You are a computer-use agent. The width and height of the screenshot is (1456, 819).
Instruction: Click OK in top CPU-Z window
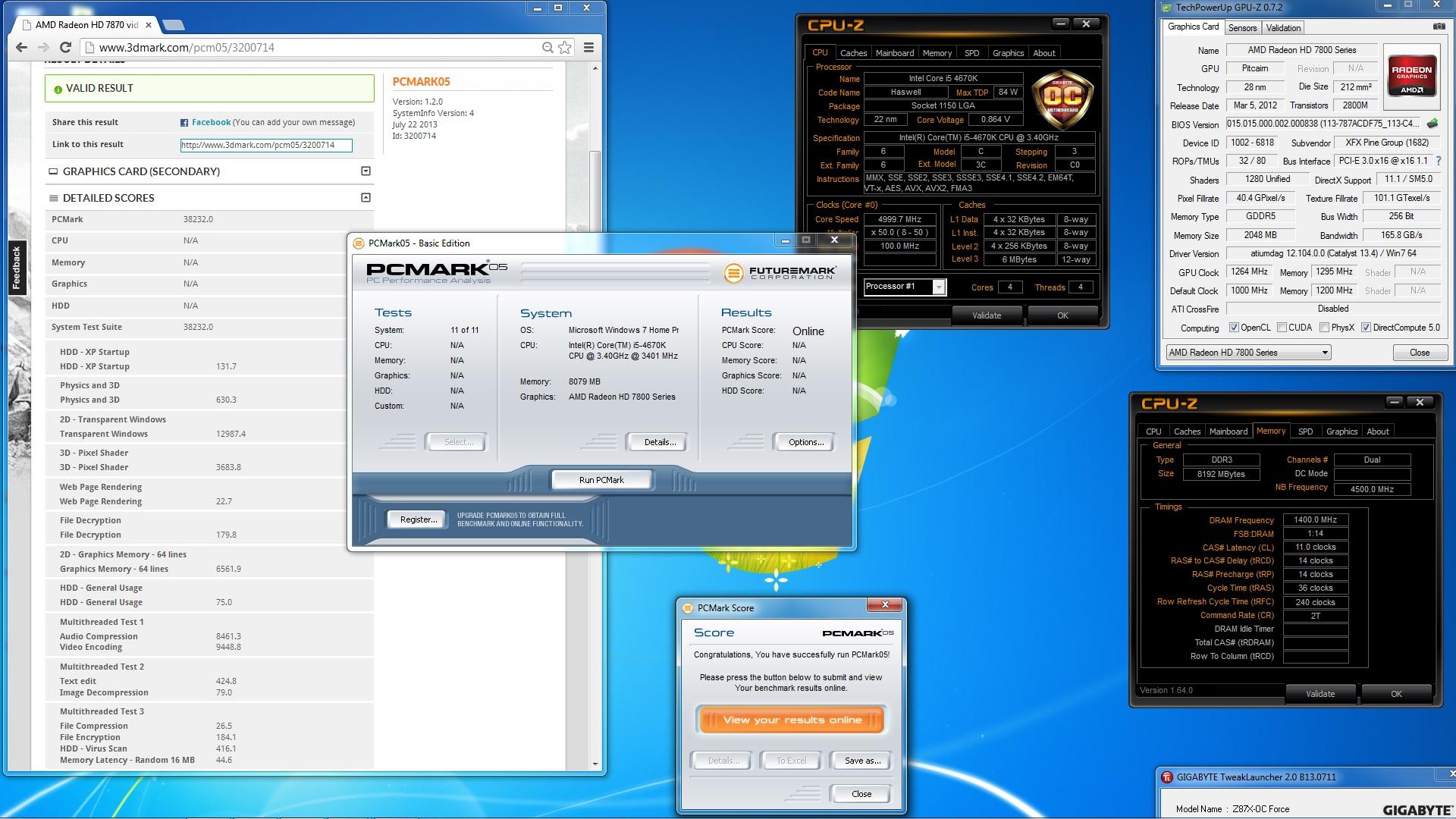click(x=1062, y=315)
